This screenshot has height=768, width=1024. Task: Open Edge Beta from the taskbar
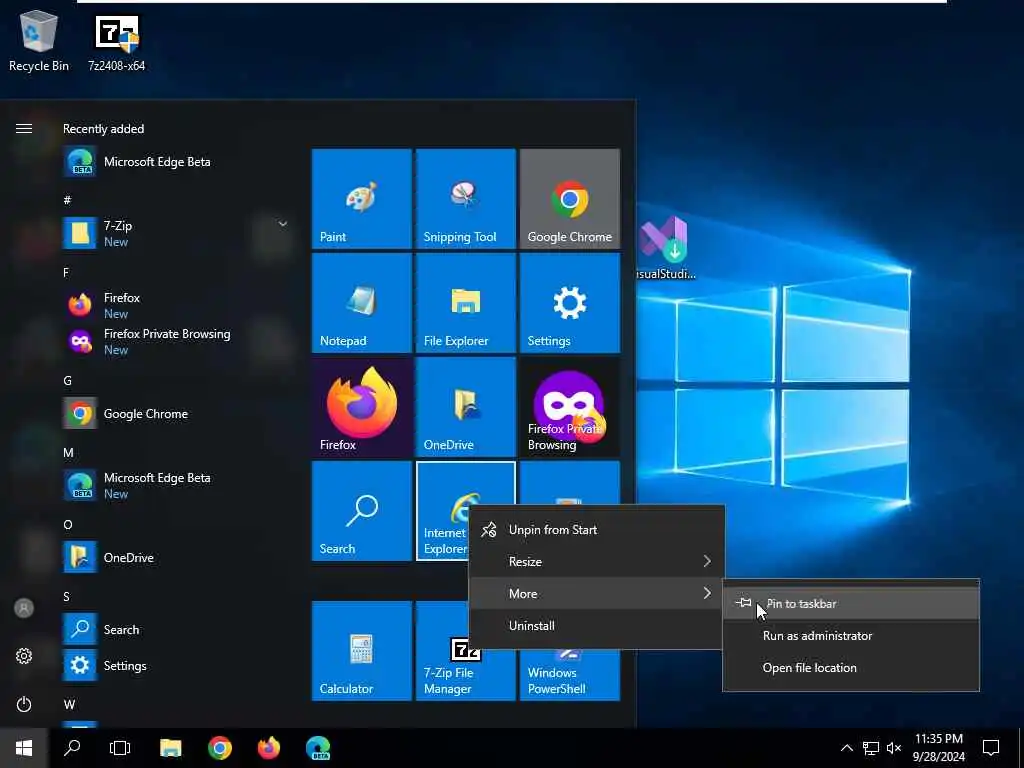tap(318, 748)
